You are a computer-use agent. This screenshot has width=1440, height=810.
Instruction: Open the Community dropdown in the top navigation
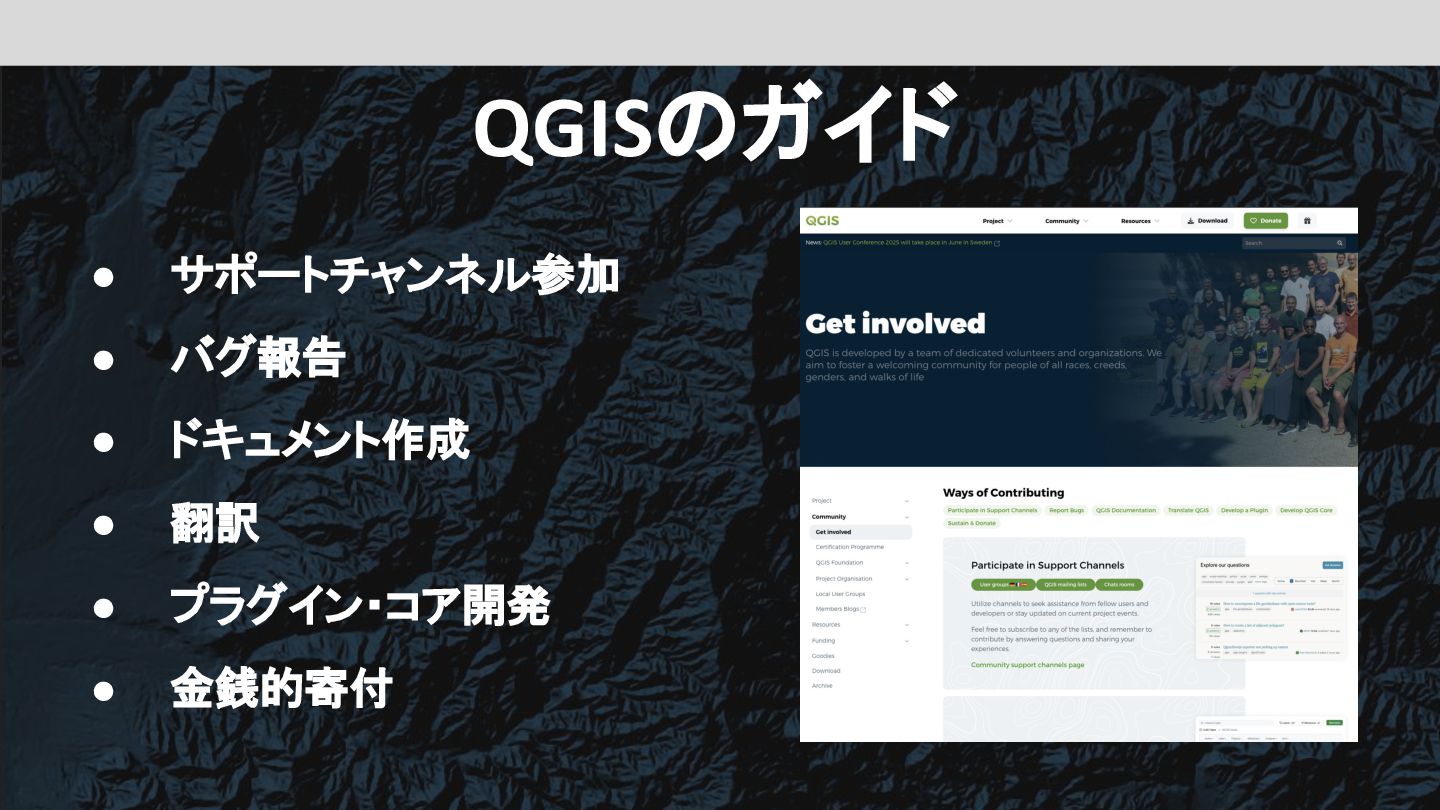pyautogui.click(x=1067, y=221)
